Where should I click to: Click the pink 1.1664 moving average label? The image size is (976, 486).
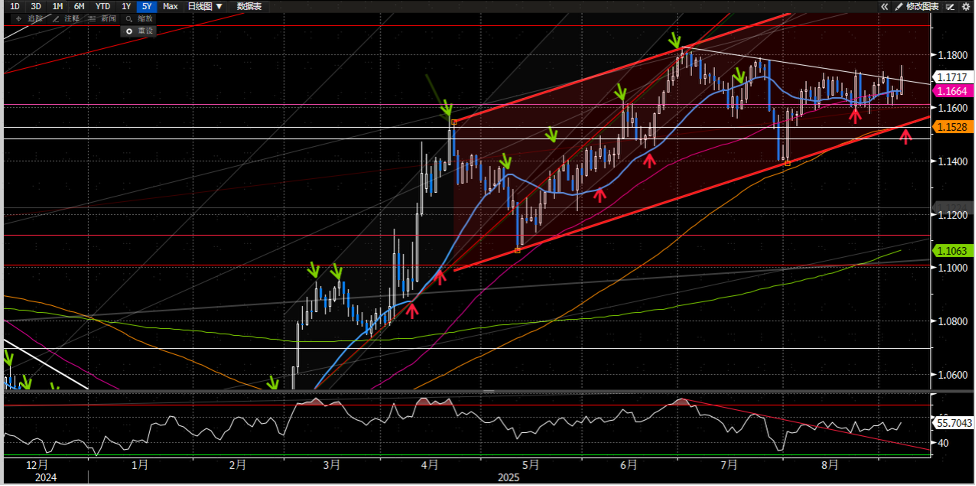click(x=954, y=91)
